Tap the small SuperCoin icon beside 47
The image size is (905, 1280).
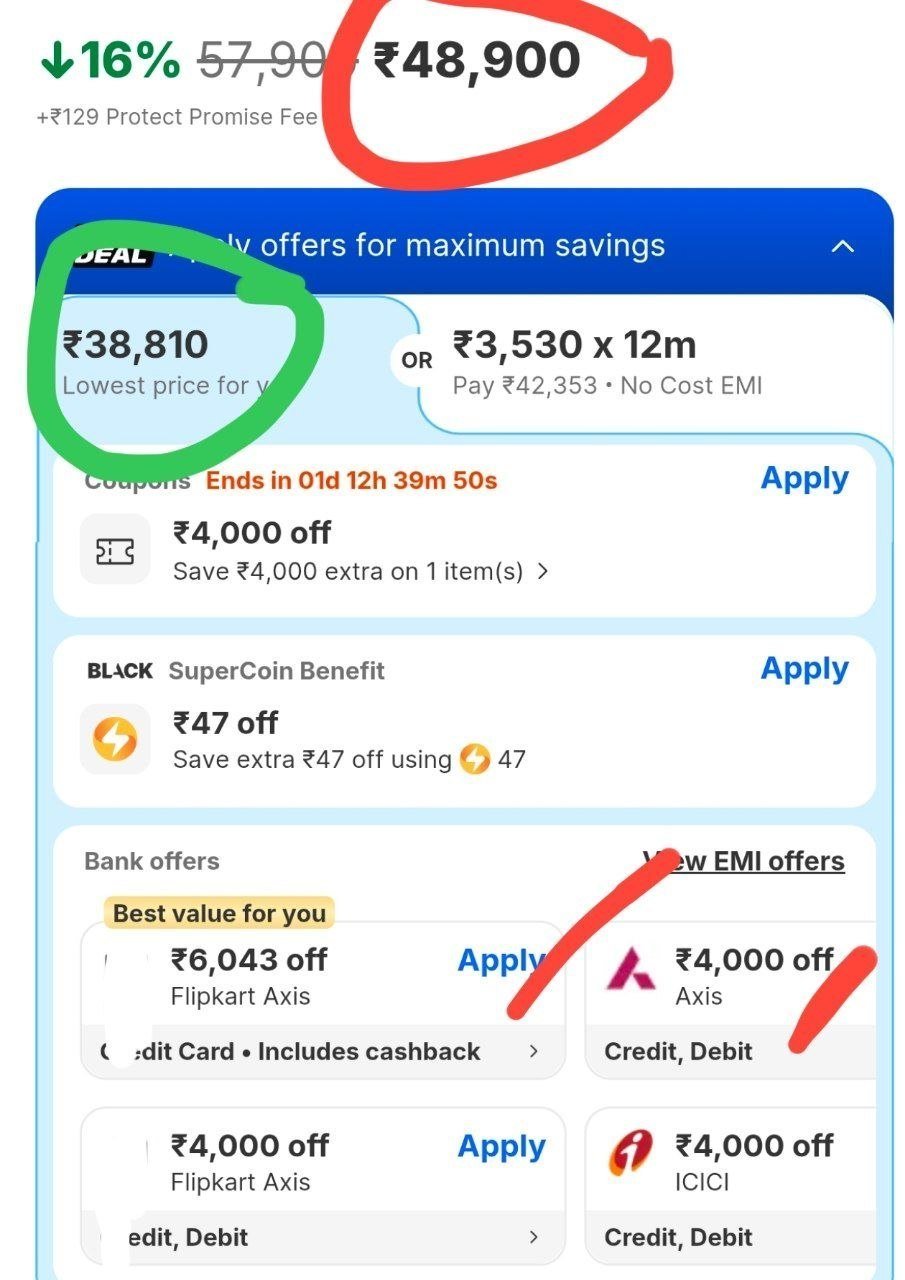[475, 760]
